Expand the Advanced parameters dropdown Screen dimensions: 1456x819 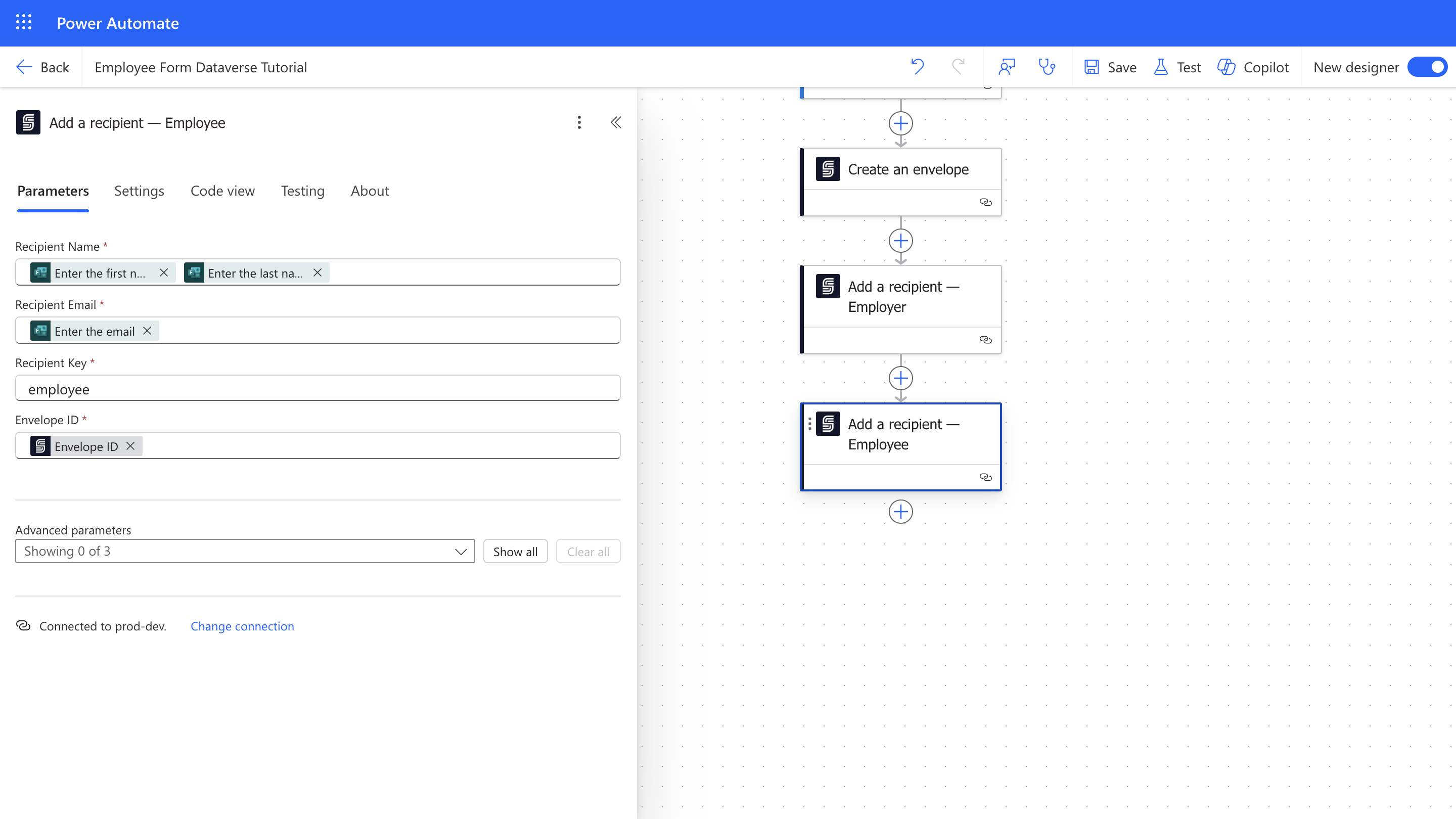(x=245, y=551)
